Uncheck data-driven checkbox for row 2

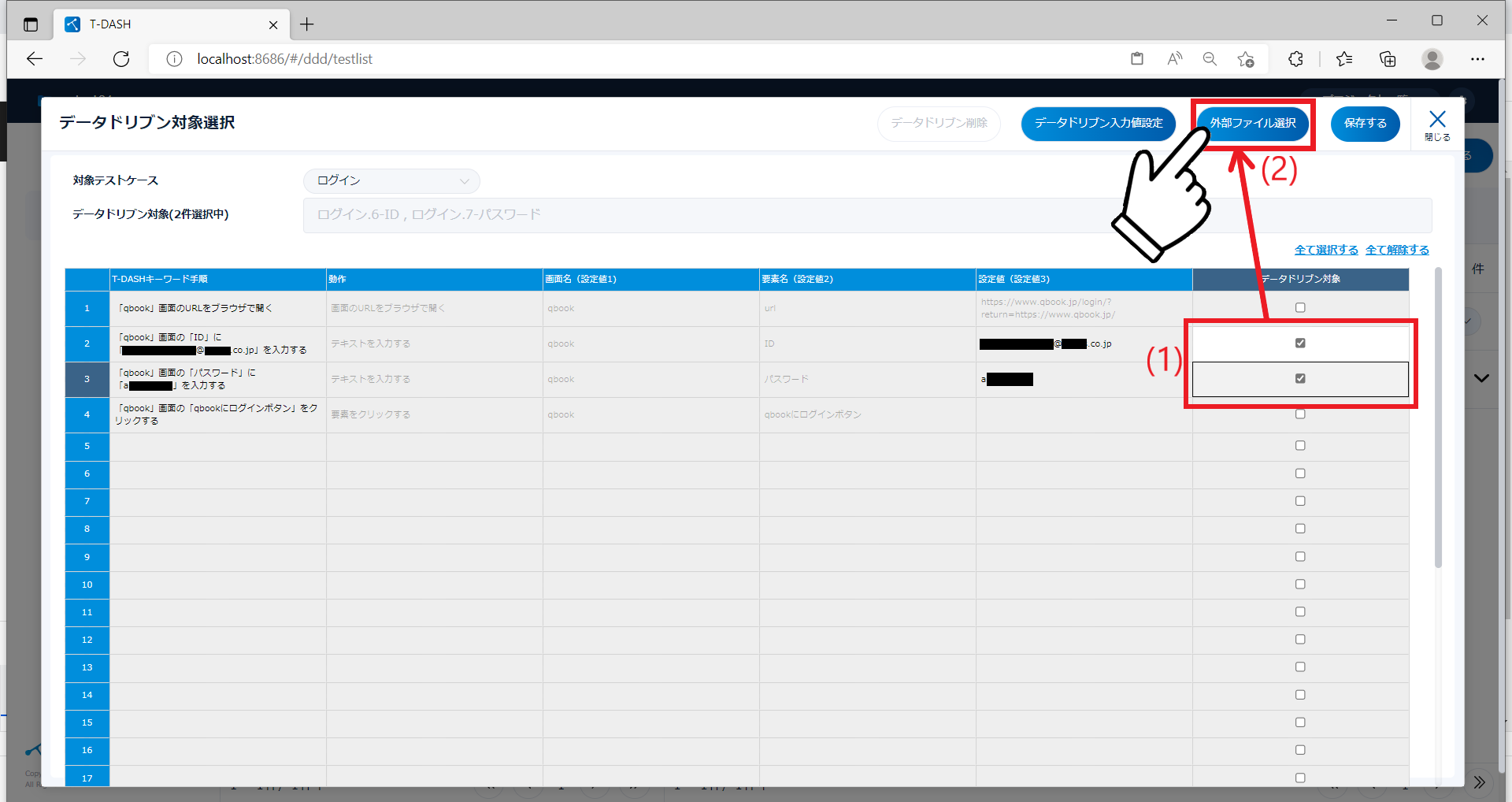[x=1300, y=343]
